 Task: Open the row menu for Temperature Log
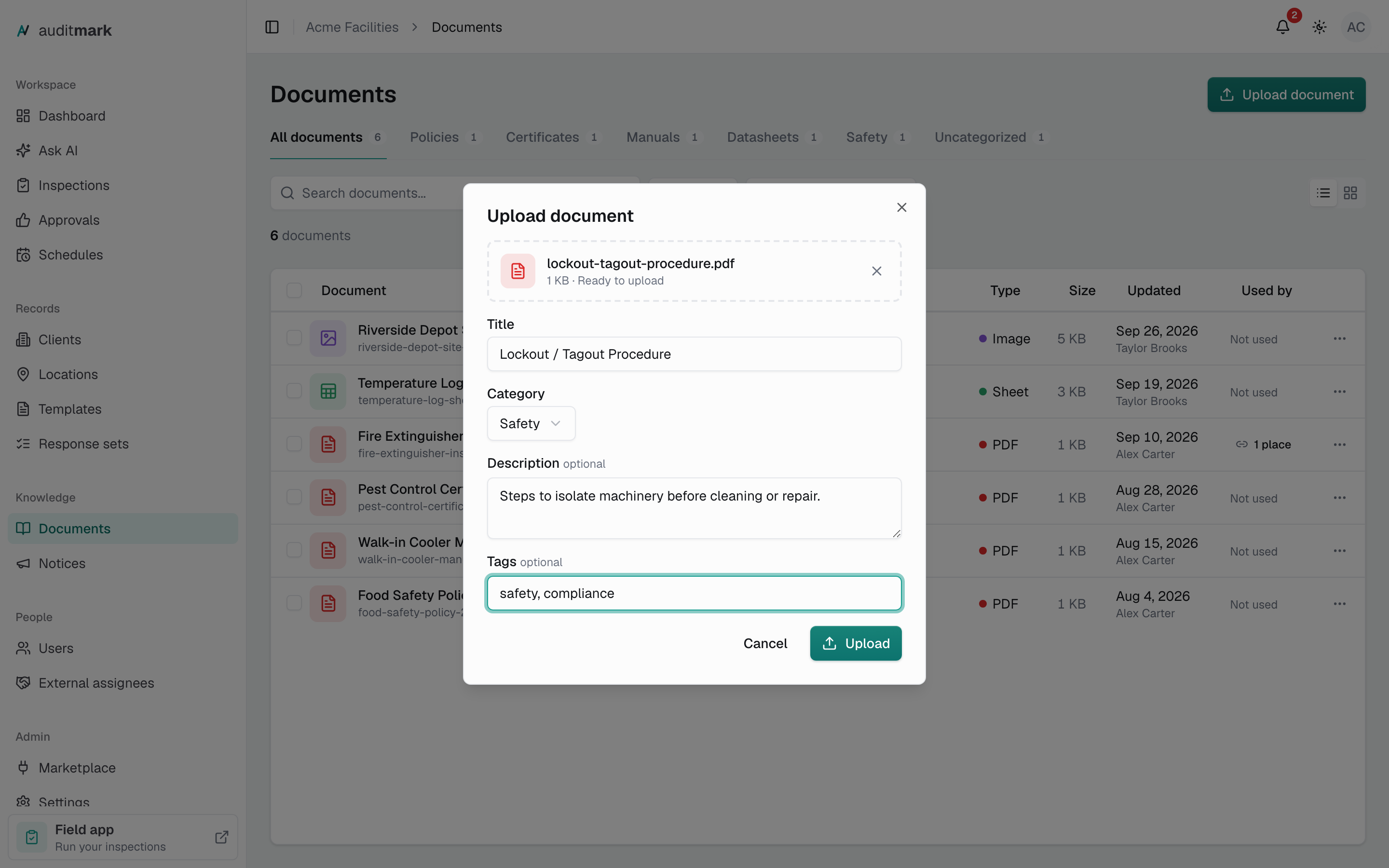coord(1340,392)
